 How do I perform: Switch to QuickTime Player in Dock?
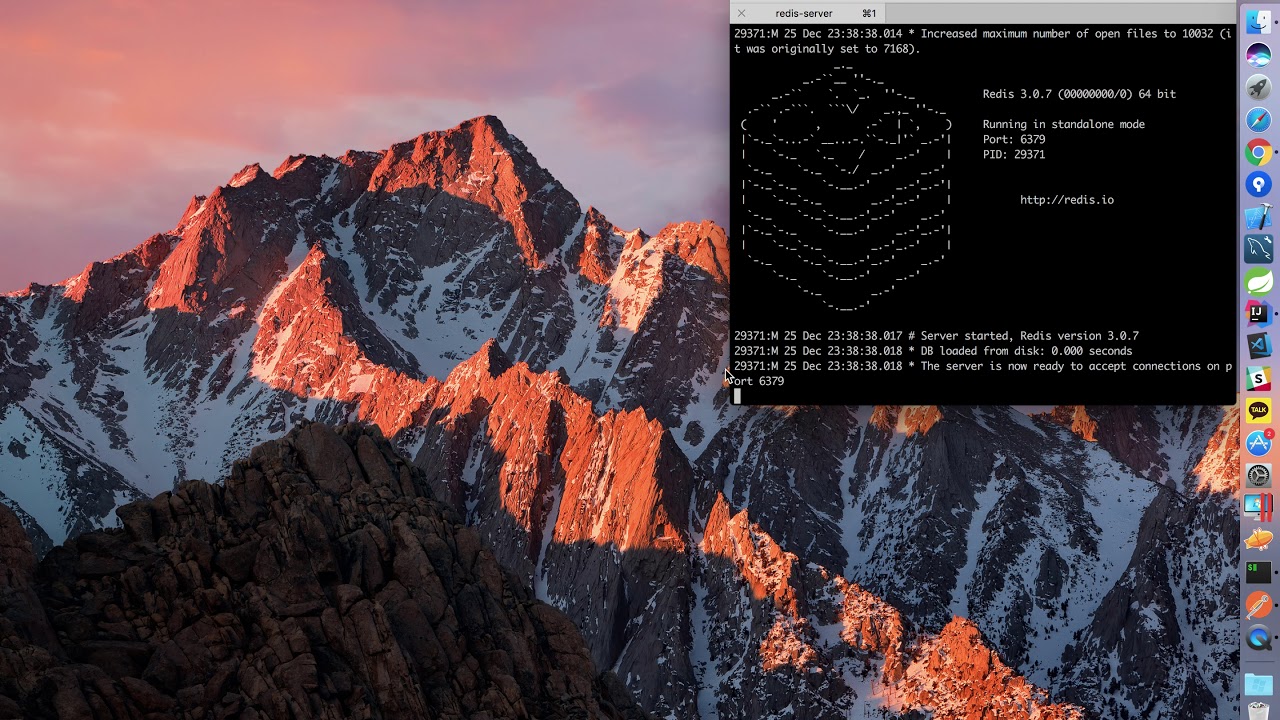click(x=1259, y=637)
